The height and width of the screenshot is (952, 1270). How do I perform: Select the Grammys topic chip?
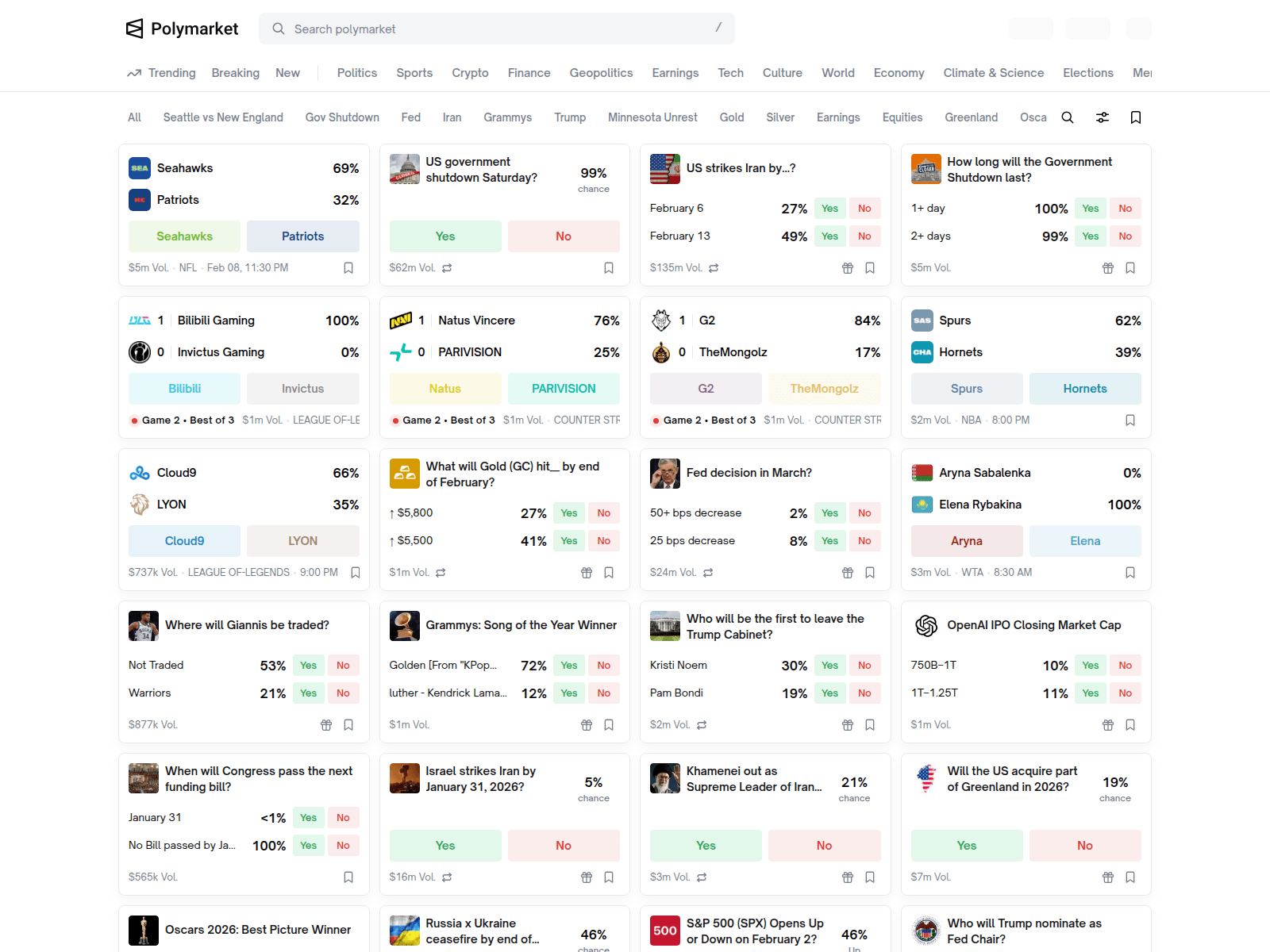point(507,117)
